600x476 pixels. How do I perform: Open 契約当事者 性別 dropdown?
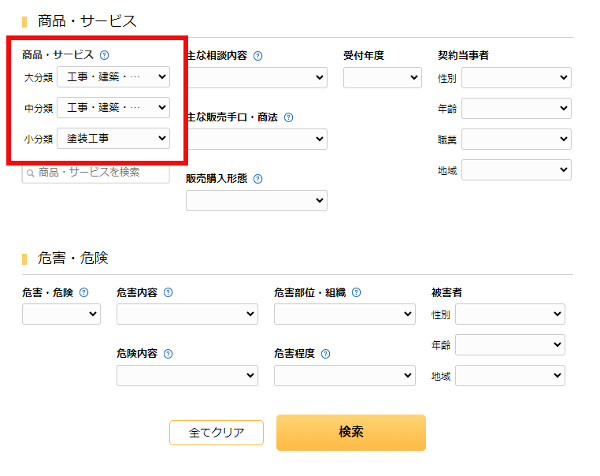(x=516, y=77)
